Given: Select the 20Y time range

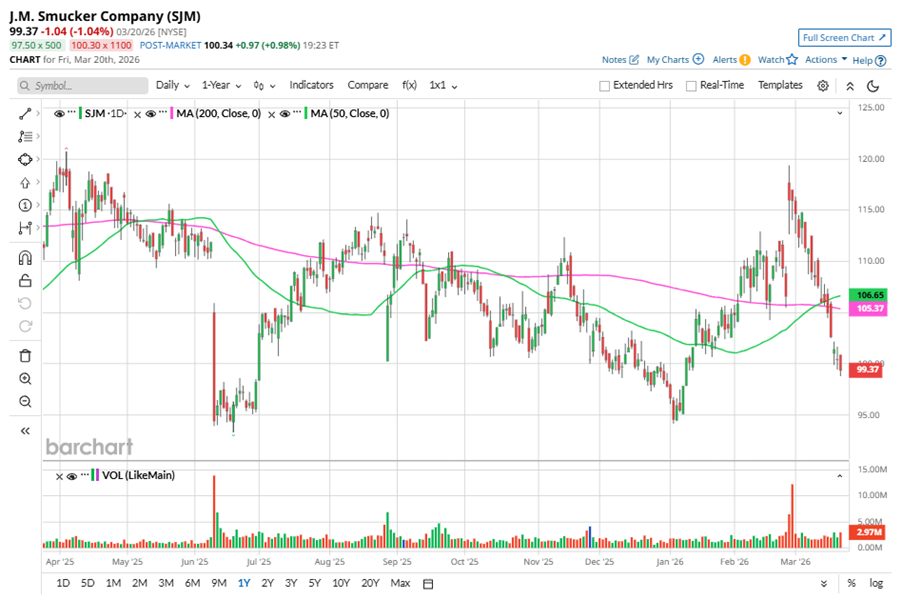Looking at the screenshot, I should click(x=370, y=583).
